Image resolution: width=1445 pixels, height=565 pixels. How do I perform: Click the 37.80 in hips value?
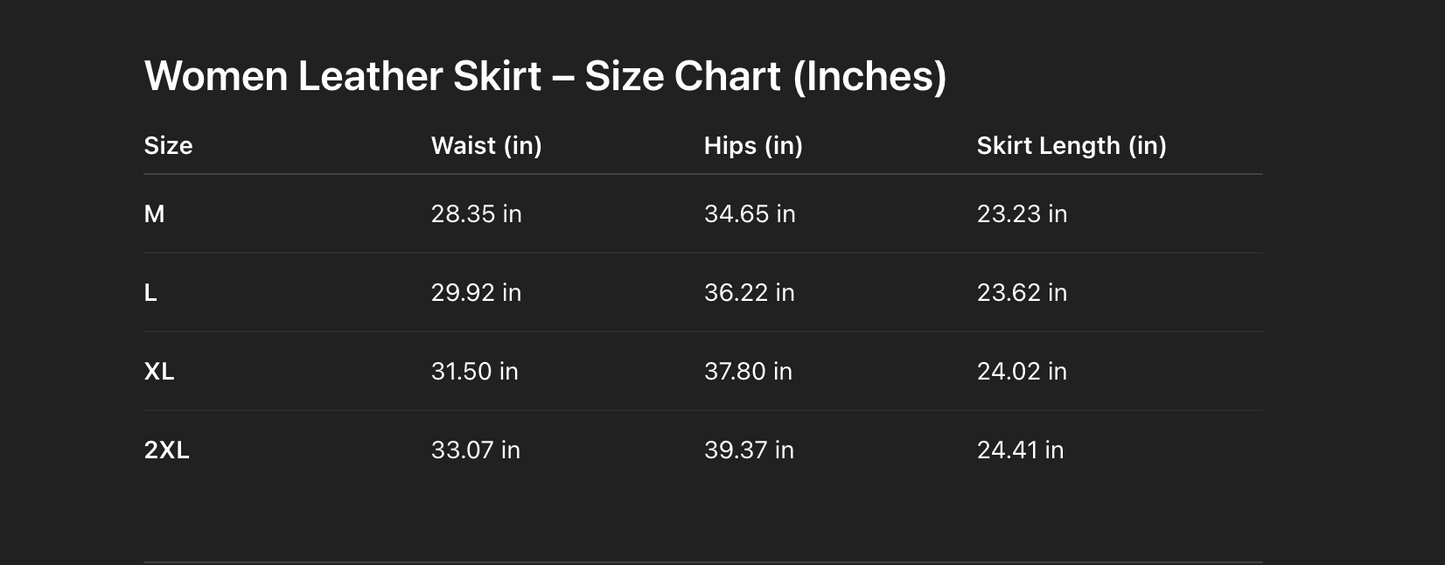point(748,371)
